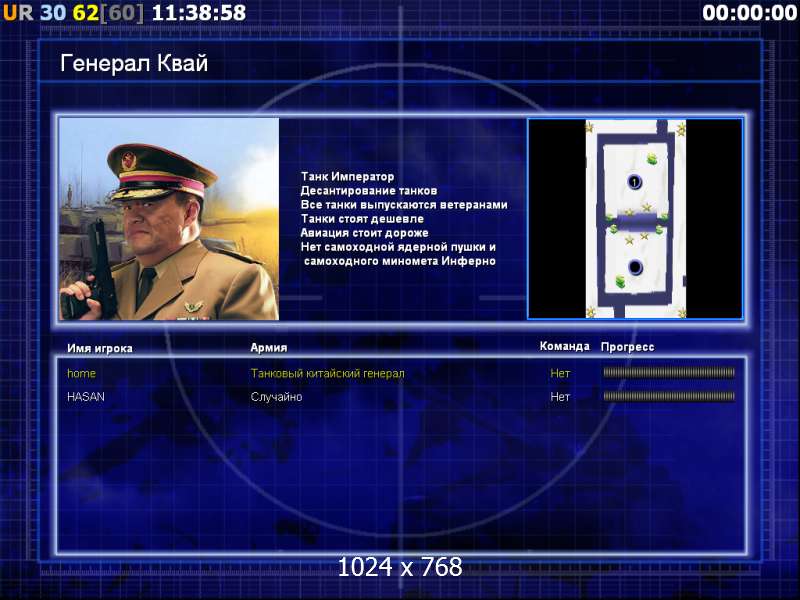Click the text "Танки стоят дешевле"

click(362, 219)
